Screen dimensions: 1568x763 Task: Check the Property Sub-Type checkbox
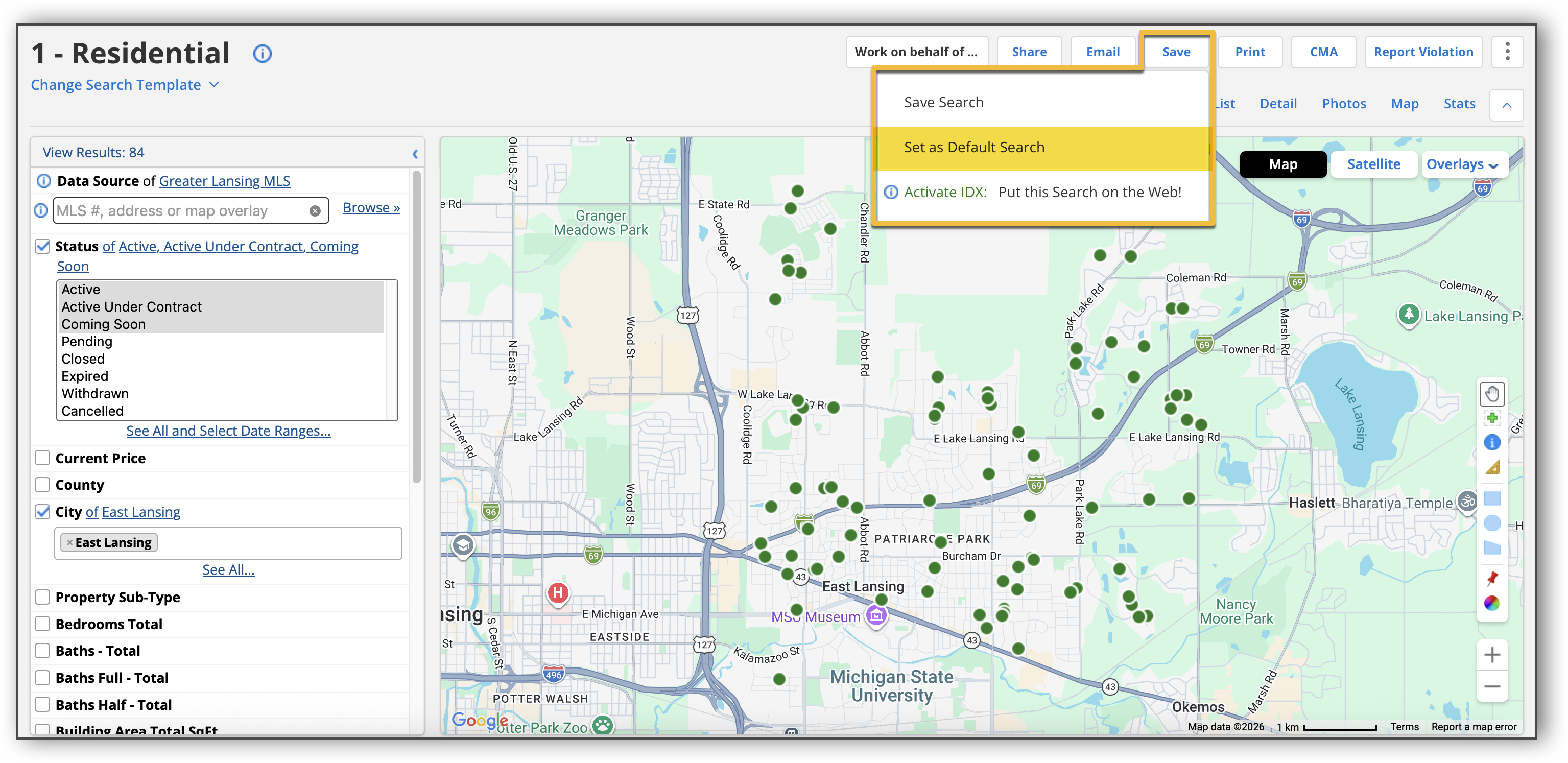pyautogui.click(x=42, y=597)
